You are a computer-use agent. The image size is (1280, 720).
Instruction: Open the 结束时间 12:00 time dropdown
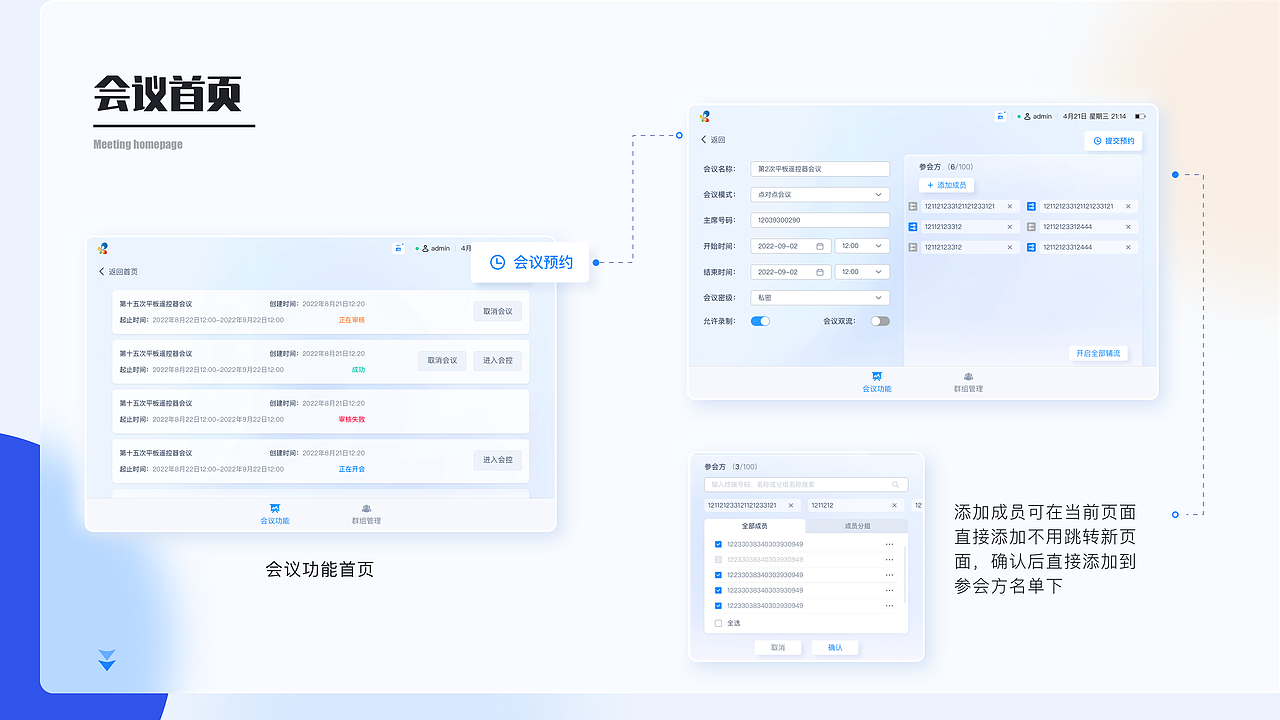862,272
